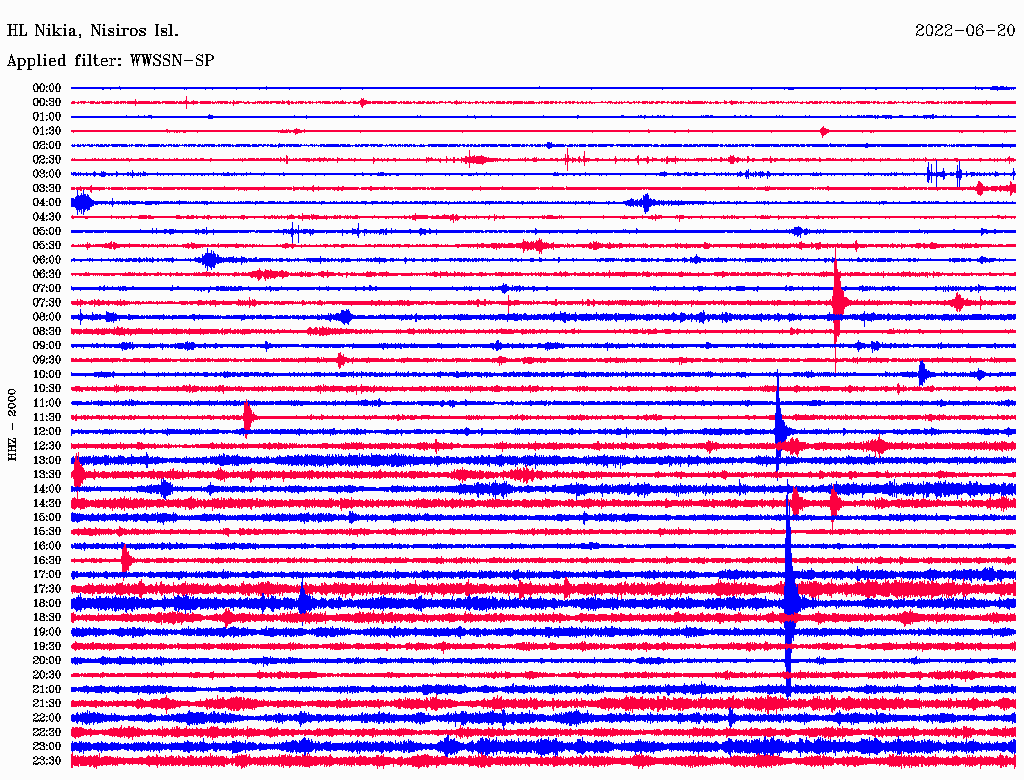Select the 10:00 time label
Screen dimensions: 1024x780
pos(47,375)
